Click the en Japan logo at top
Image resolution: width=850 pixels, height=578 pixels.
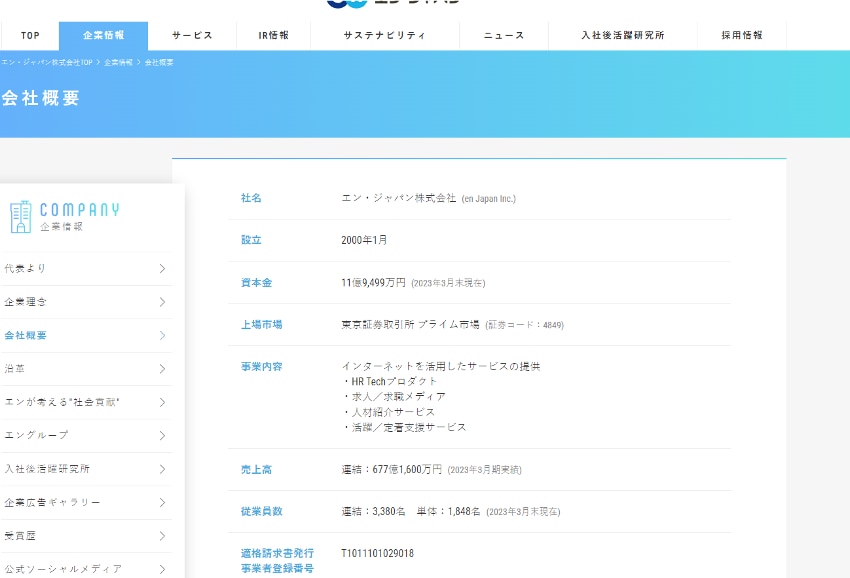[393, 3]
